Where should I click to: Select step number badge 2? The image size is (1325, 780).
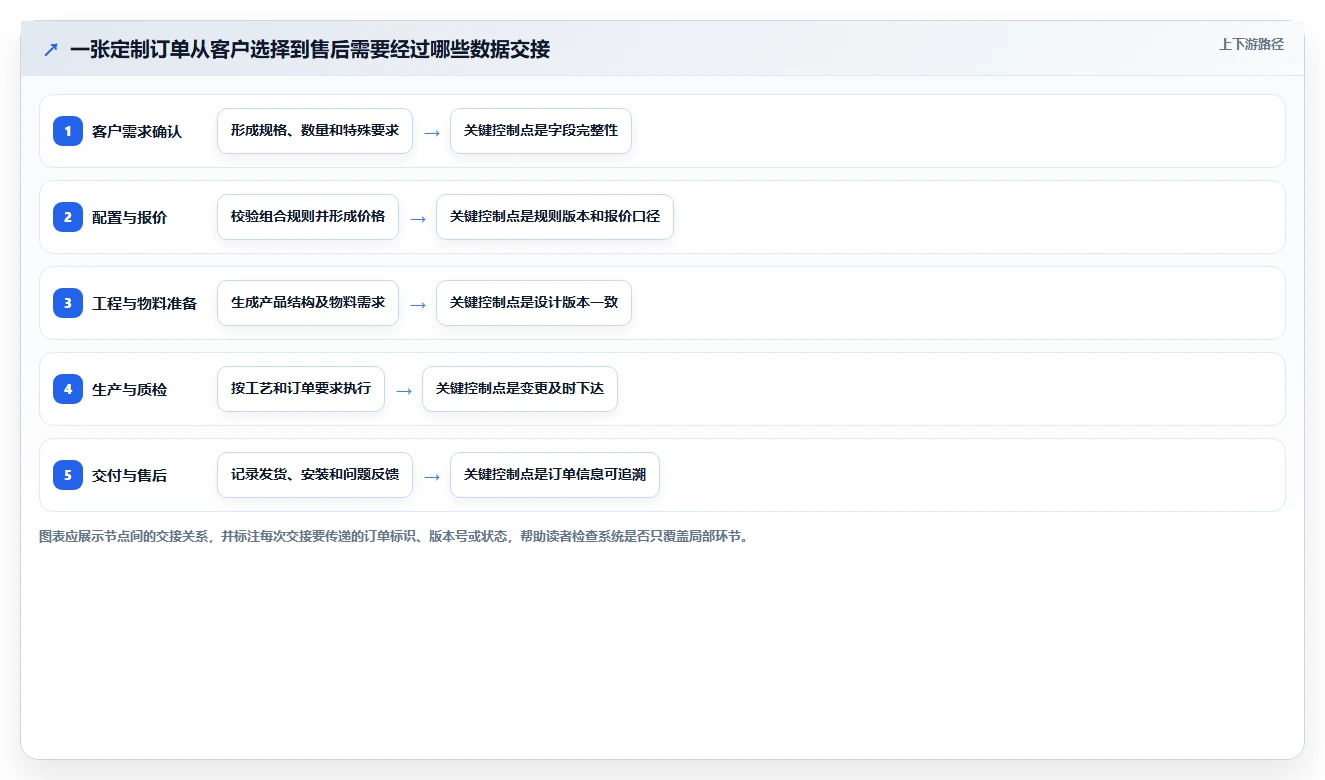68,217
